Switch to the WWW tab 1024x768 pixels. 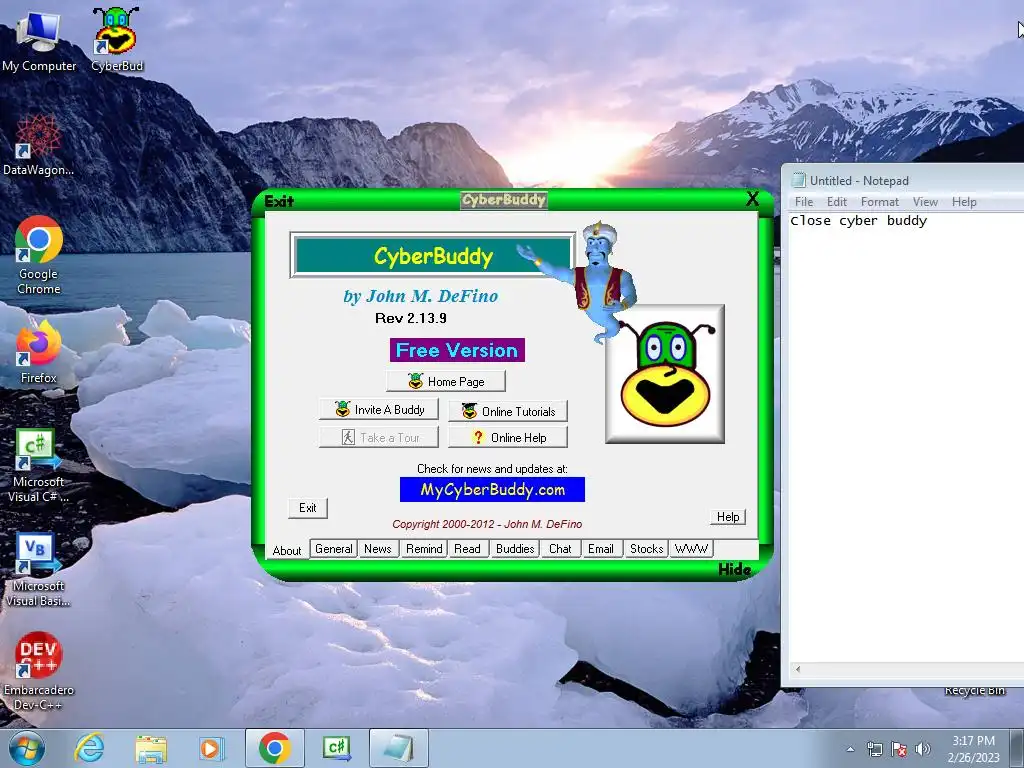(x=691, y=549)
